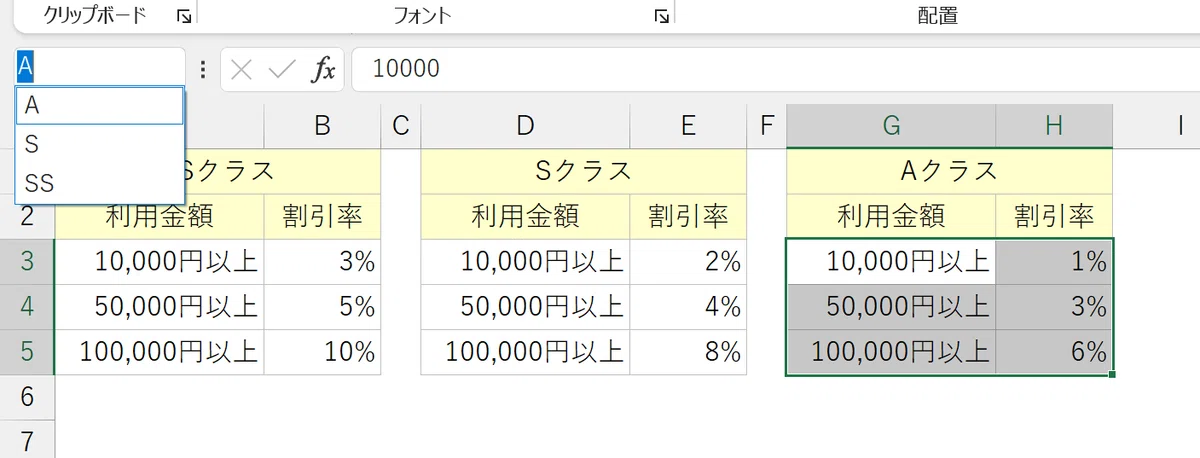The image size is (1200, 458).
Task: Open the clipboard dialog launcher icon
Action: click(x=183, y=16)
